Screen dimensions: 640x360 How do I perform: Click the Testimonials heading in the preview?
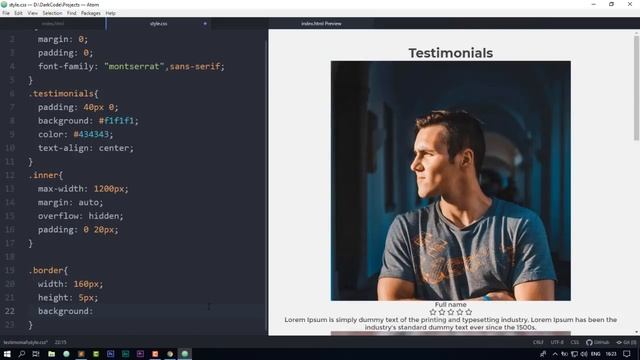pyautogui.click(x=451, y=53)
